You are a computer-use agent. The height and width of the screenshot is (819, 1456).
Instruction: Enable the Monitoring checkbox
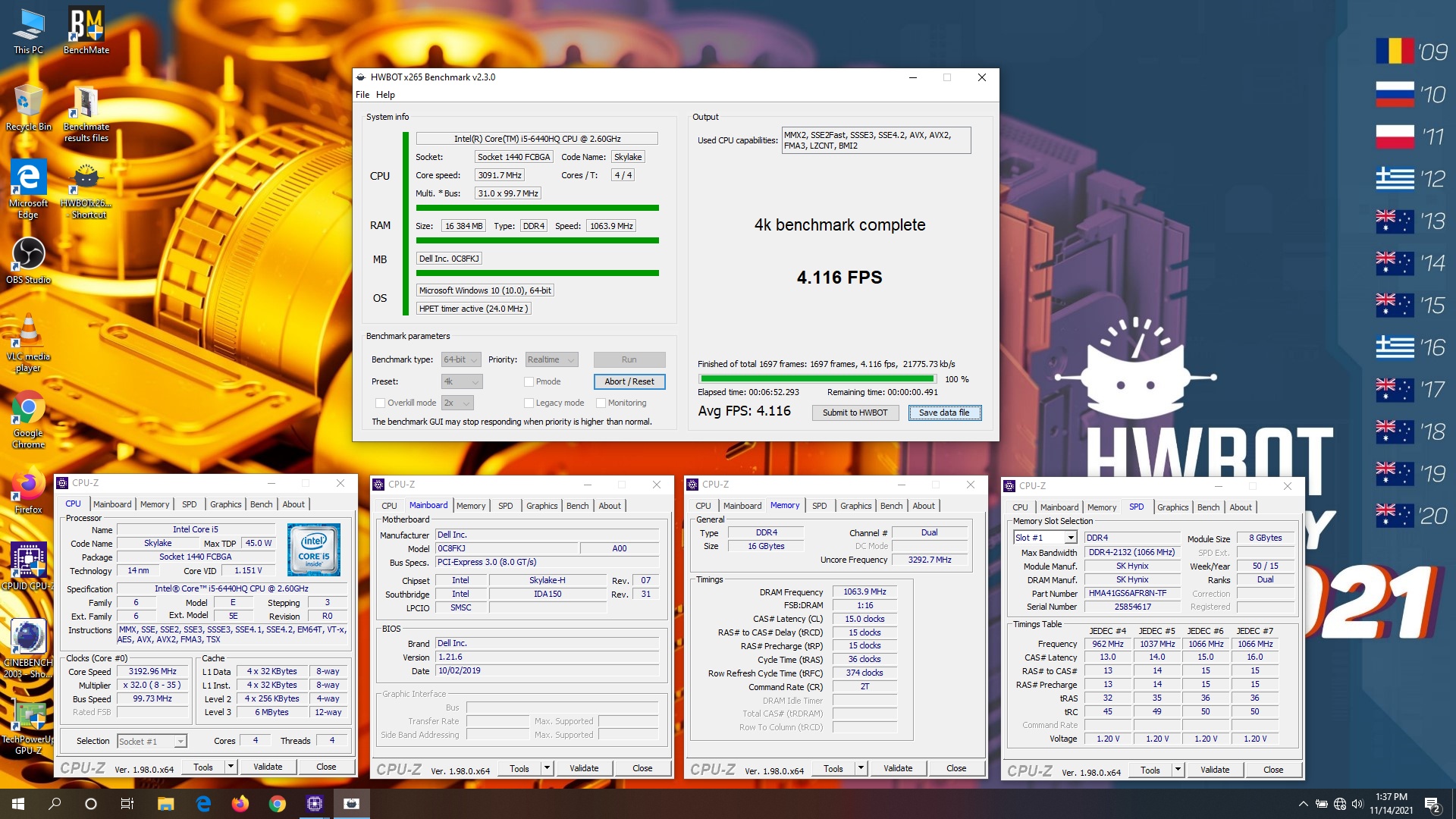(601, 403)
